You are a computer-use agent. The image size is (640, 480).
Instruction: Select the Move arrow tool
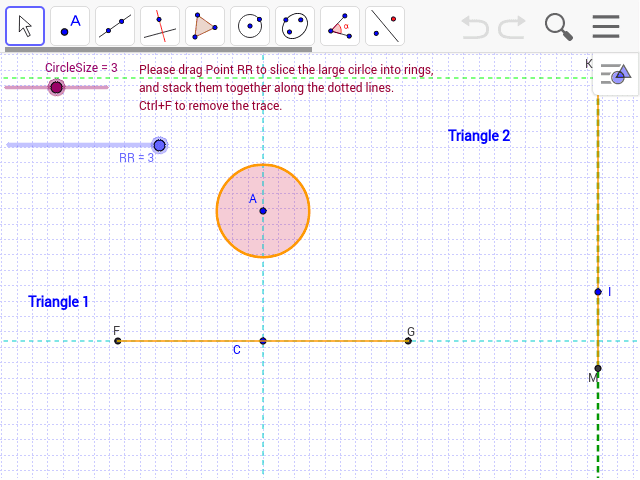pyautogui.click(x=25, y=26)
